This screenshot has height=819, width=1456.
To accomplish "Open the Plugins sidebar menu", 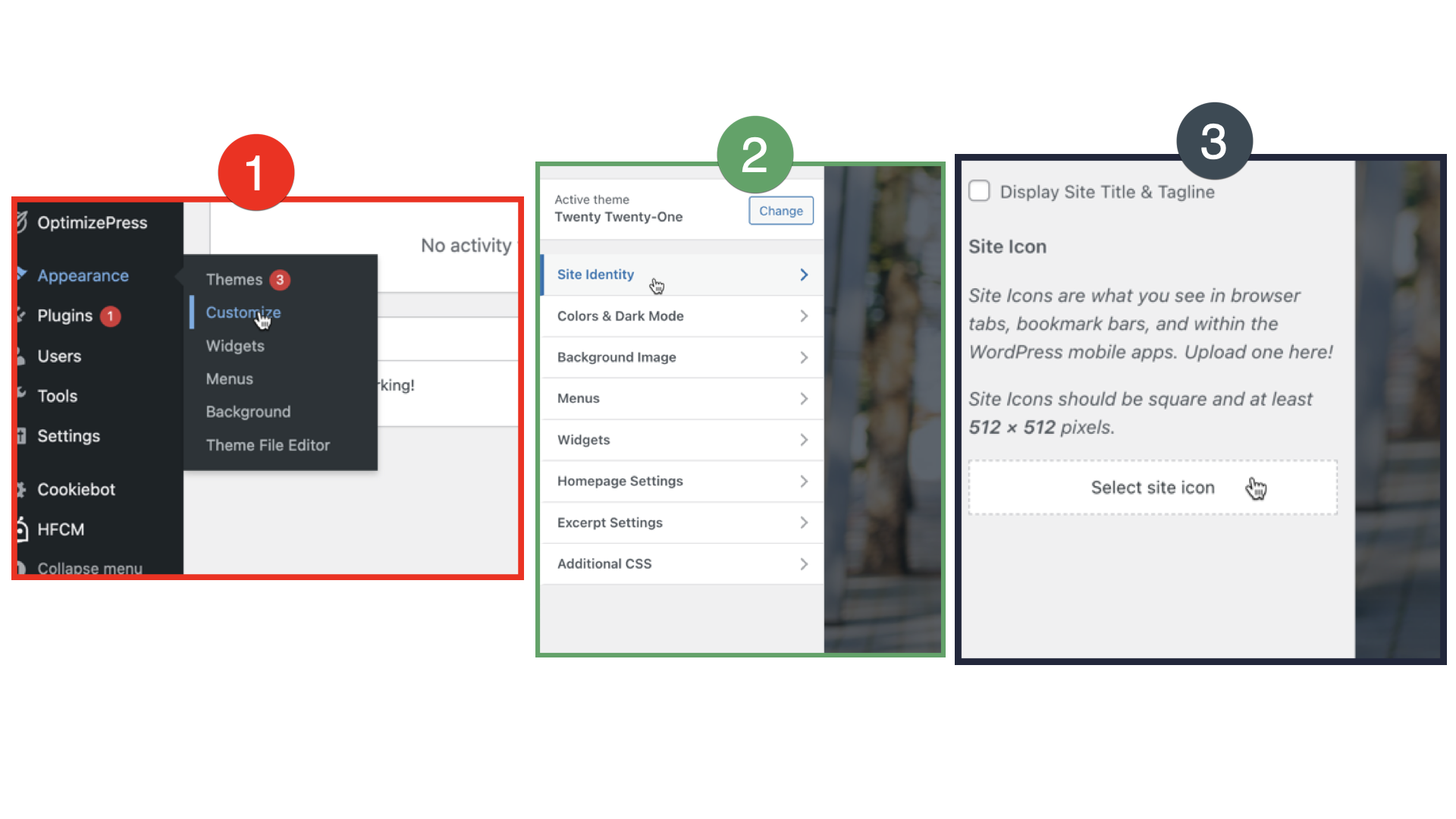I will 65,315.
